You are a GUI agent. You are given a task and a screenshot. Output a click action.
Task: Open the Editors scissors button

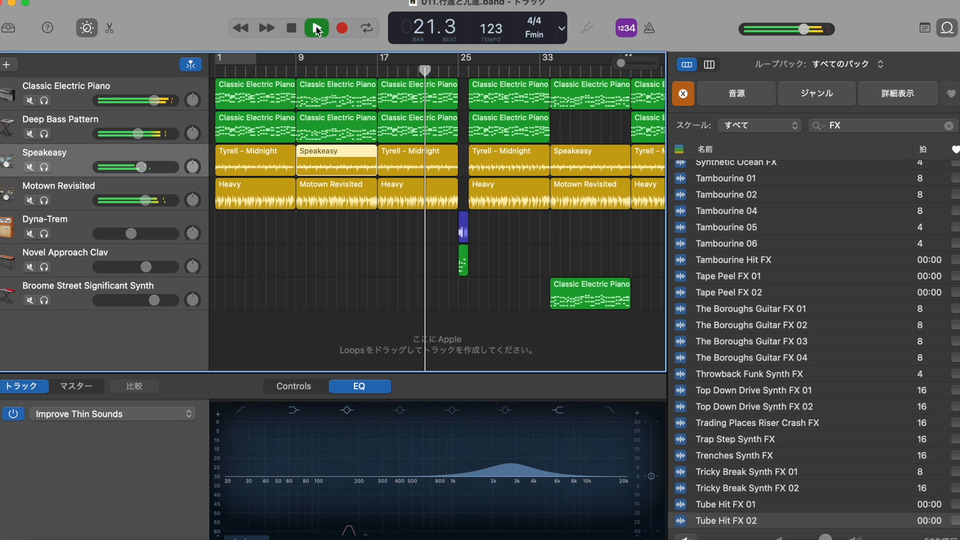[110, 28]
